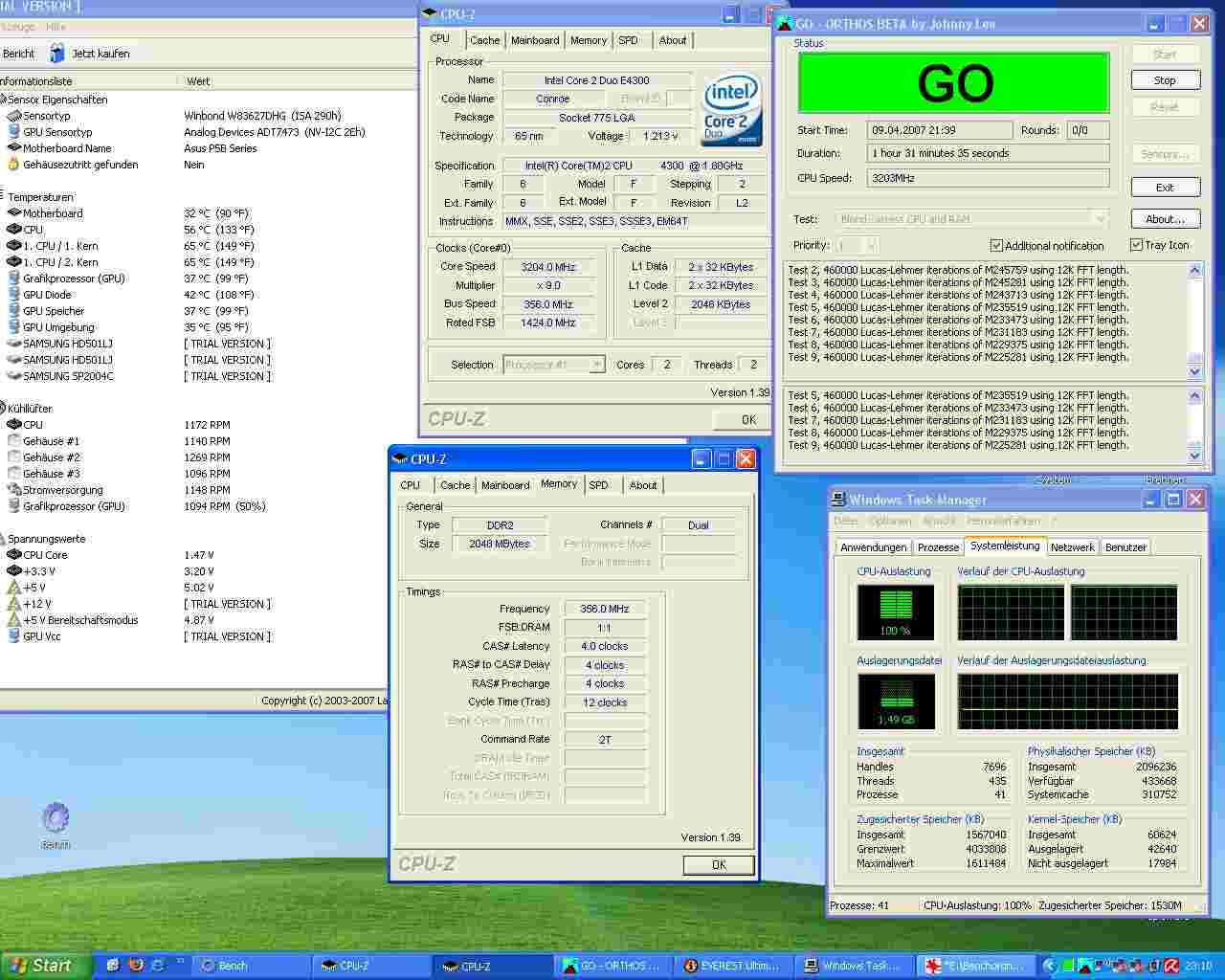
Task: Click the Motherboard Name row icon
Action: click(13, 148)
